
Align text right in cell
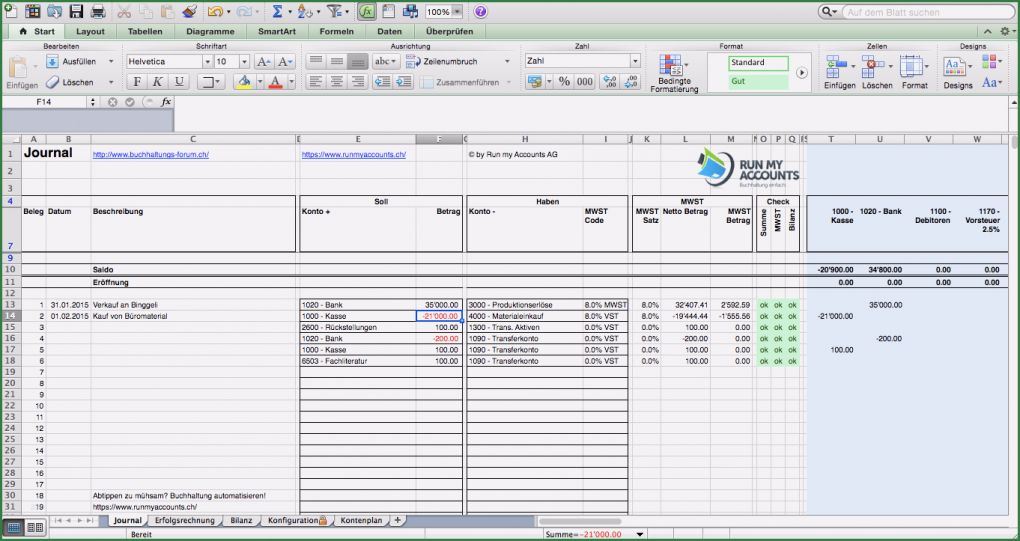coord(357,82)
